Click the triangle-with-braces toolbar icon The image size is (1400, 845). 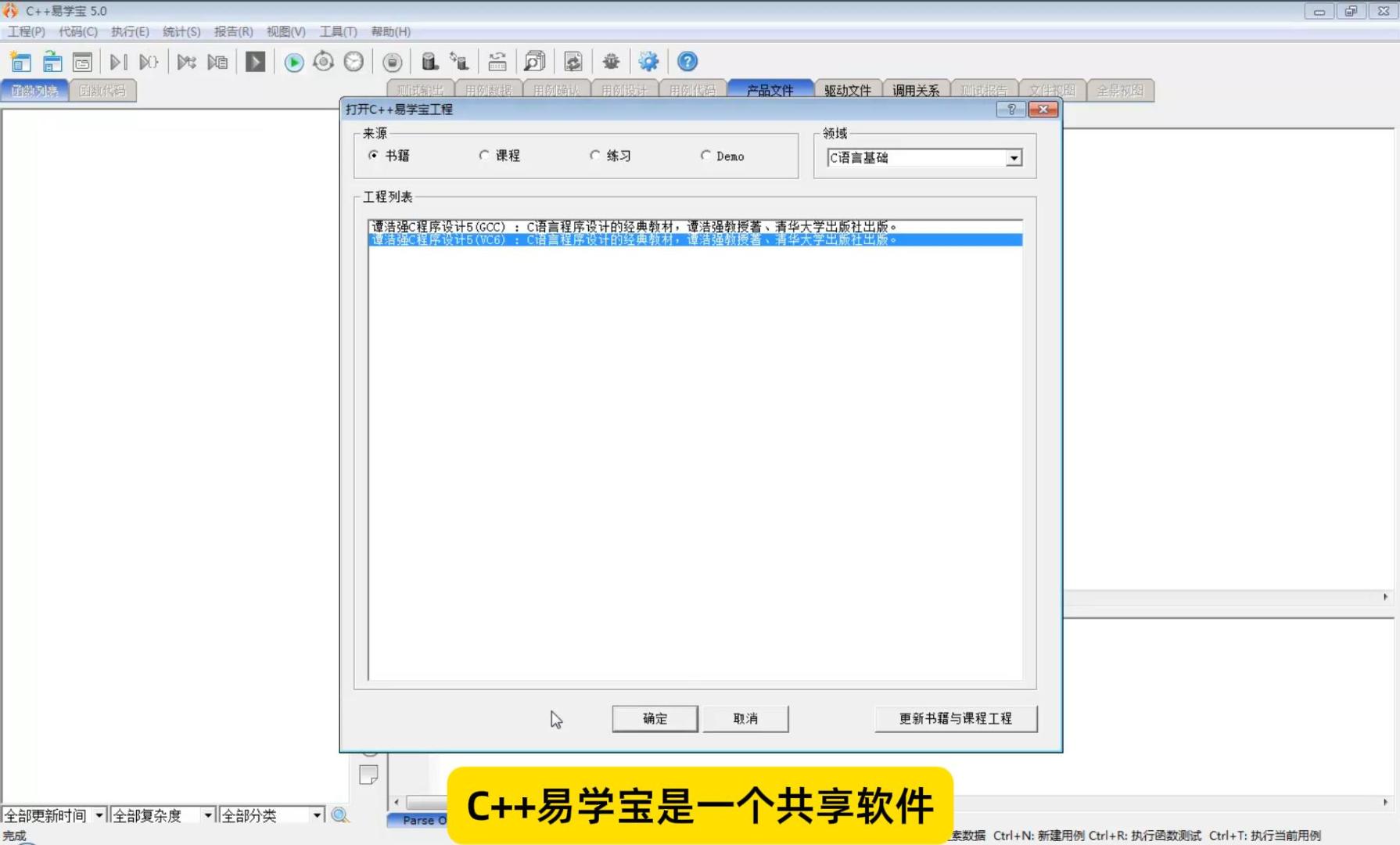point(149,62)
